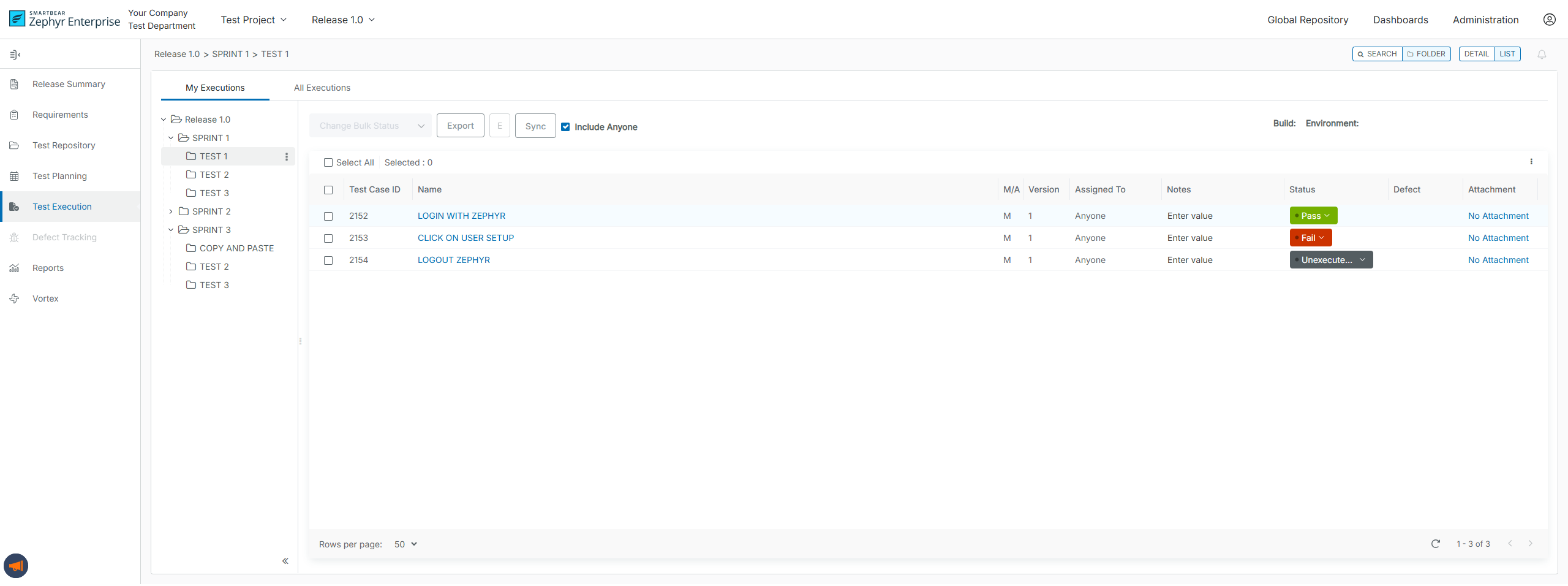Click Notes field for test 2154

point(1189,260)
